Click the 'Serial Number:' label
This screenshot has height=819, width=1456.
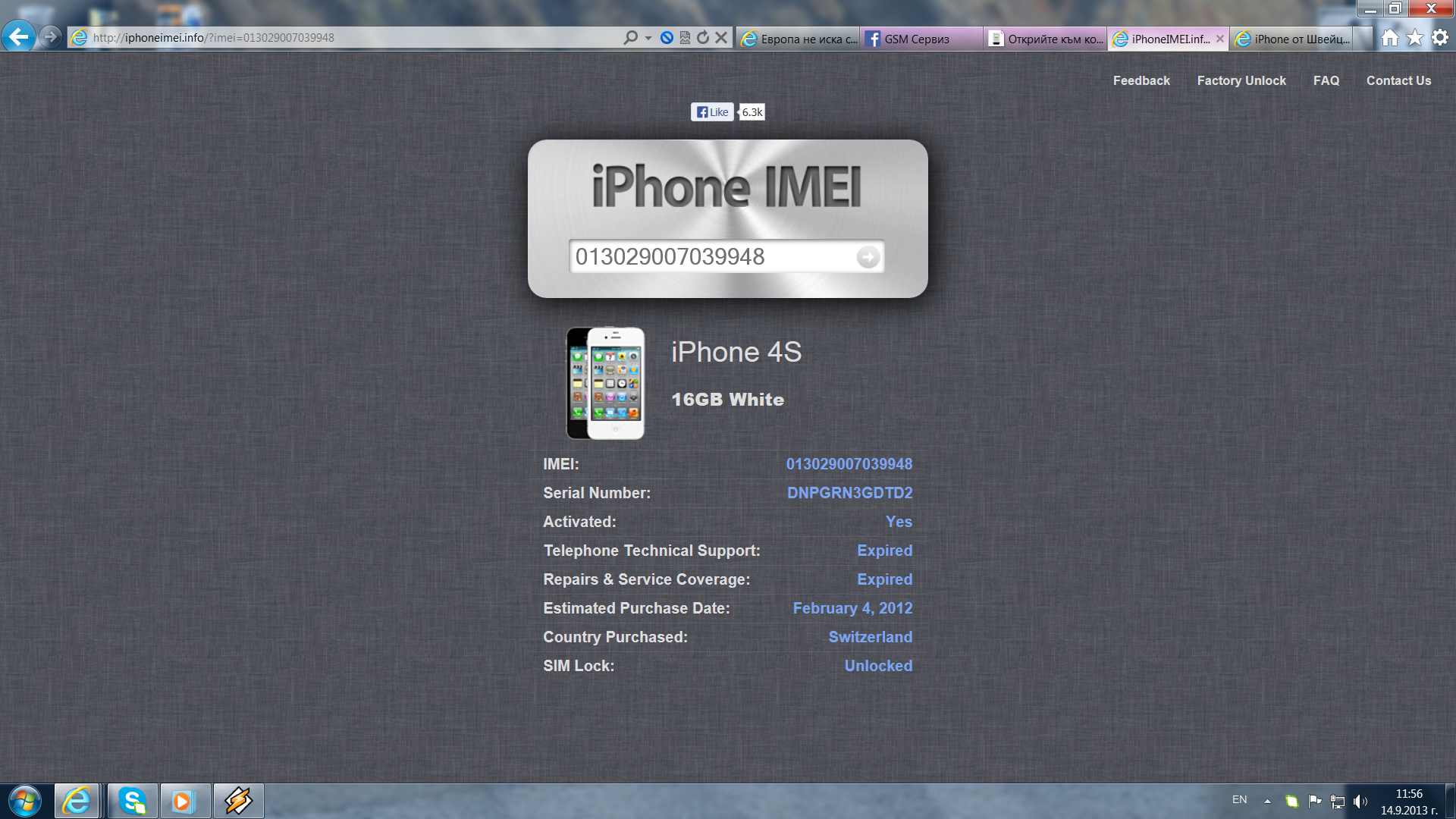[597, 493]
